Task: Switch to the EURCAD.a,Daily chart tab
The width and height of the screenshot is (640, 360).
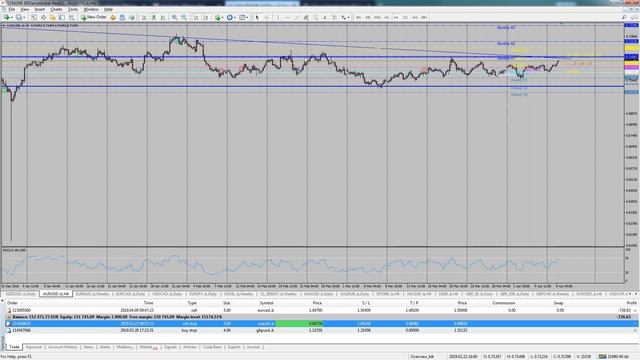Action: (x=130, y=294)
